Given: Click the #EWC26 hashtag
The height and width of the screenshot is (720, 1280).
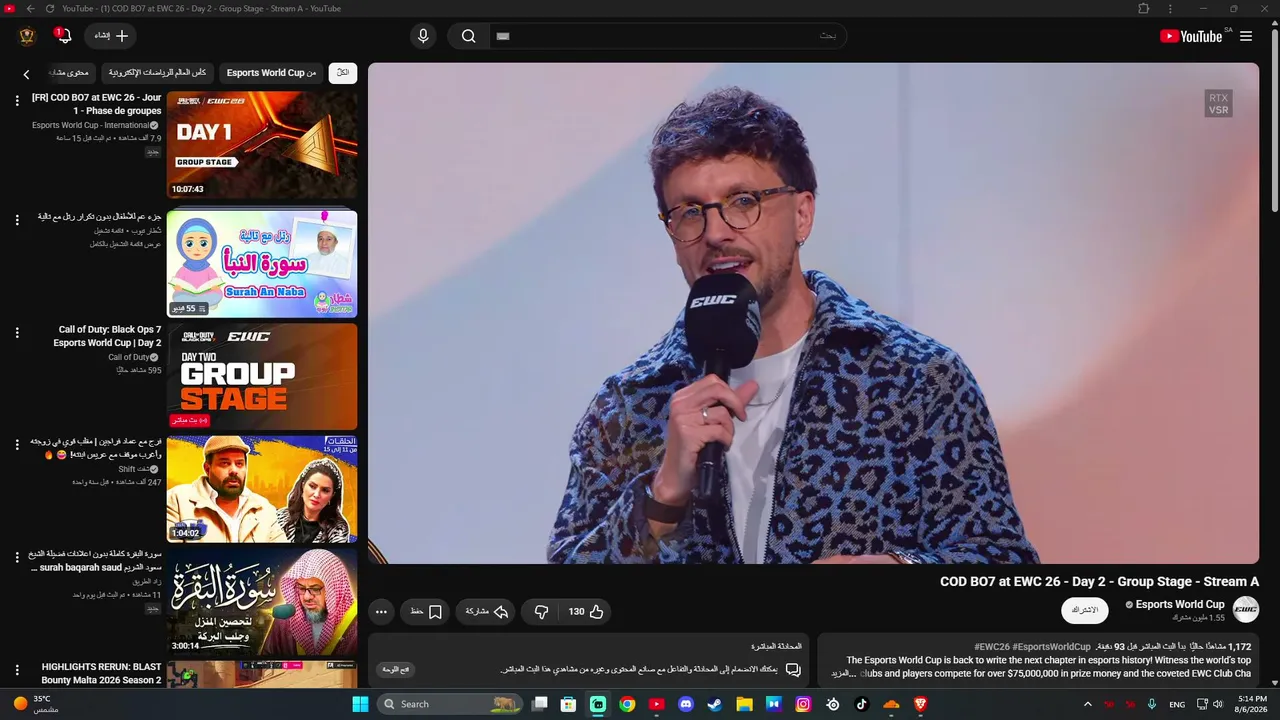Looking at the screenshot, I should 992,647.
